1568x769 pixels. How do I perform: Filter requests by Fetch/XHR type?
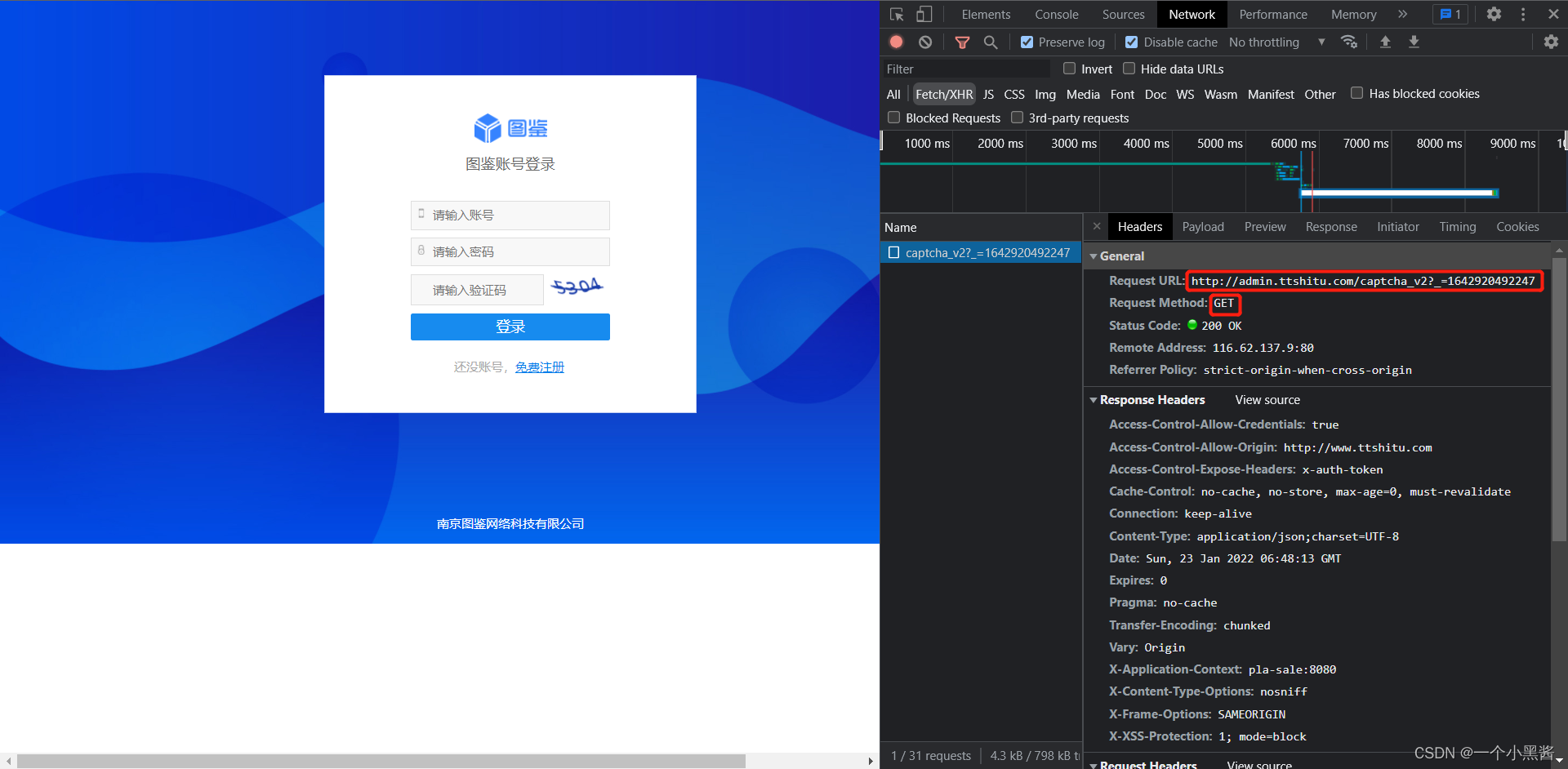click(944, 94)
